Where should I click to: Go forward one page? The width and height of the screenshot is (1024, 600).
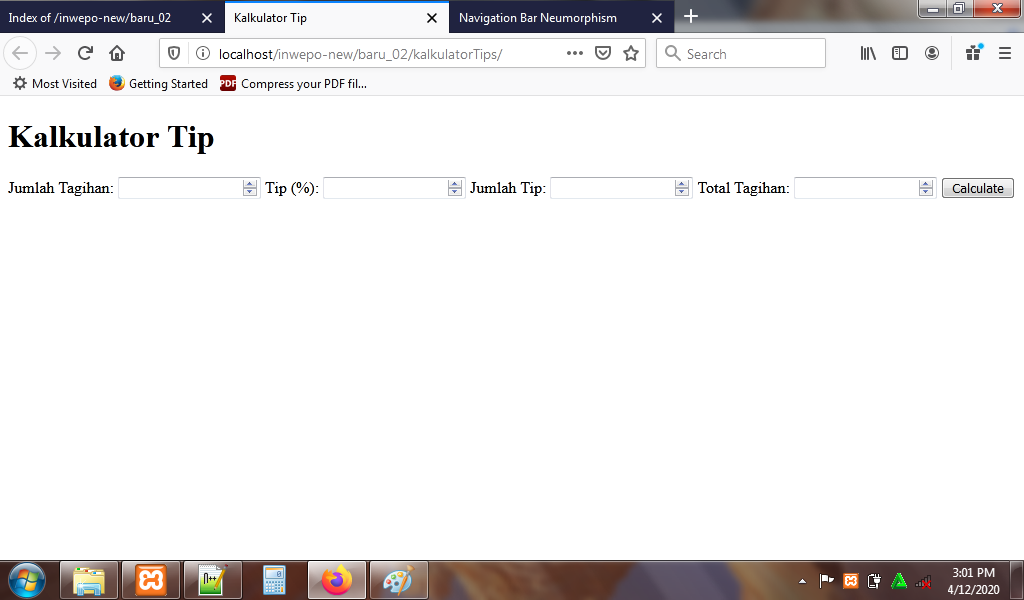(54, 54)
